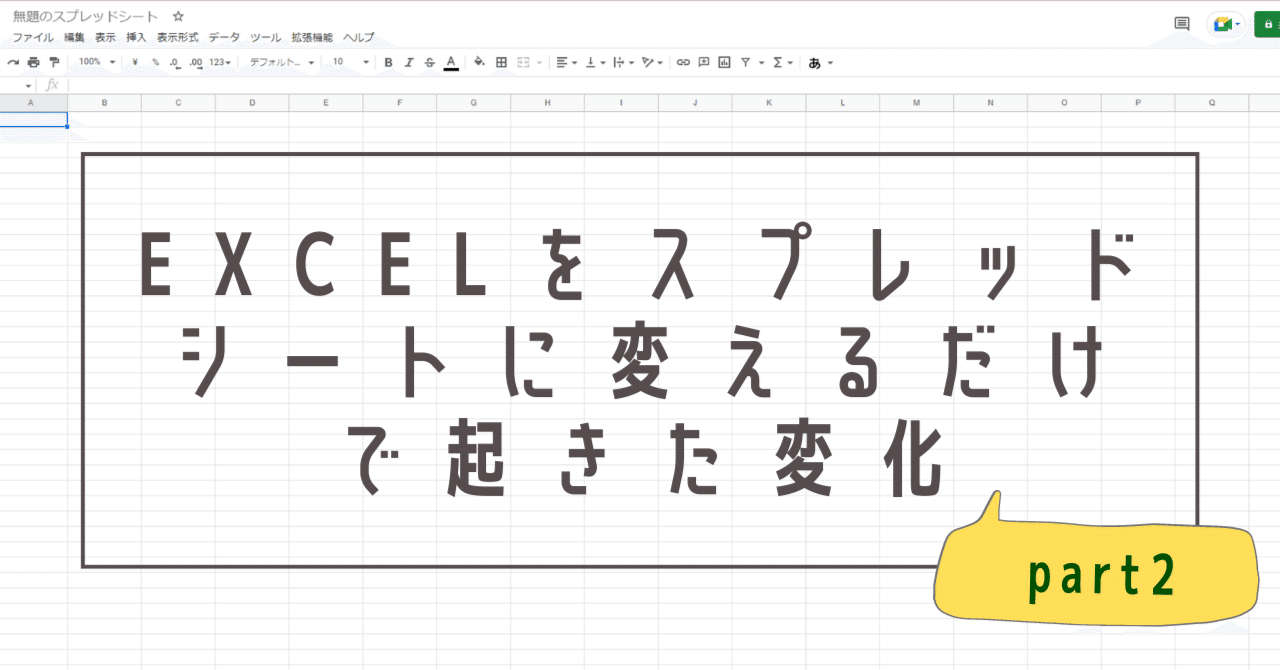1280x670 pixels.
Task: Select the paint format roller icon
Action: click(54, 62)
